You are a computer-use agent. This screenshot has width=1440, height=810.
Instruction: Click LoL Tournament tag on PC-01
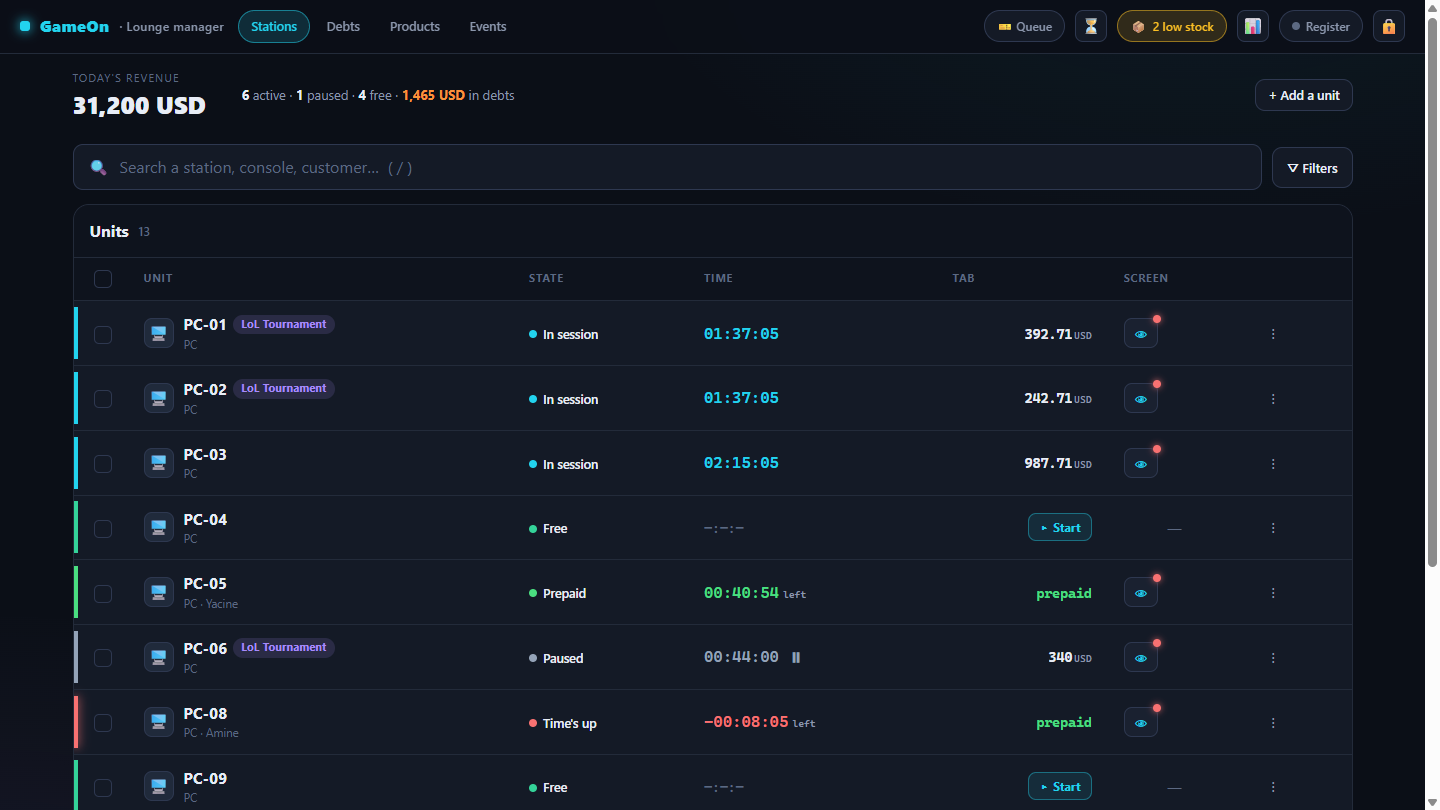[284, 324]
